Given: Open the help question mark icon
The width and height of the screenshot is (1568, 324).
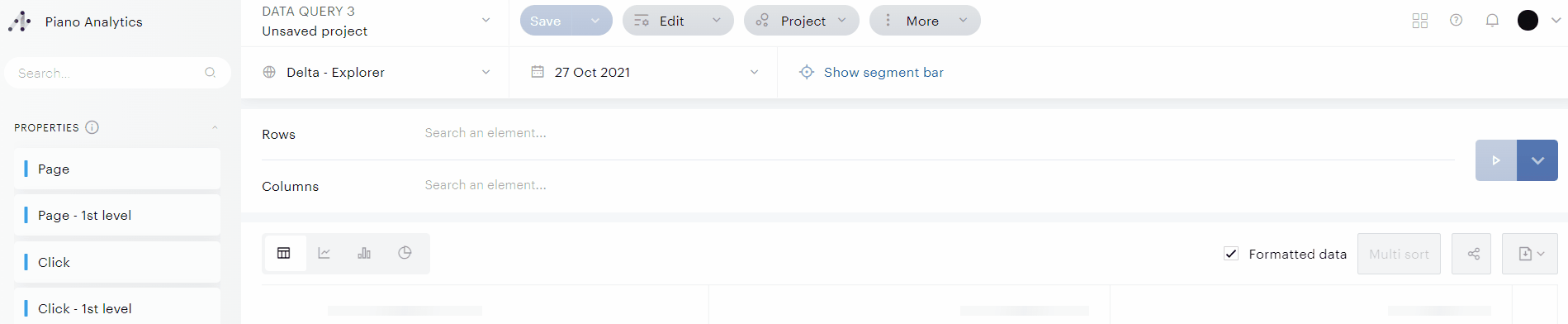Looking at the screenshot, I should tap(1456, 21).
